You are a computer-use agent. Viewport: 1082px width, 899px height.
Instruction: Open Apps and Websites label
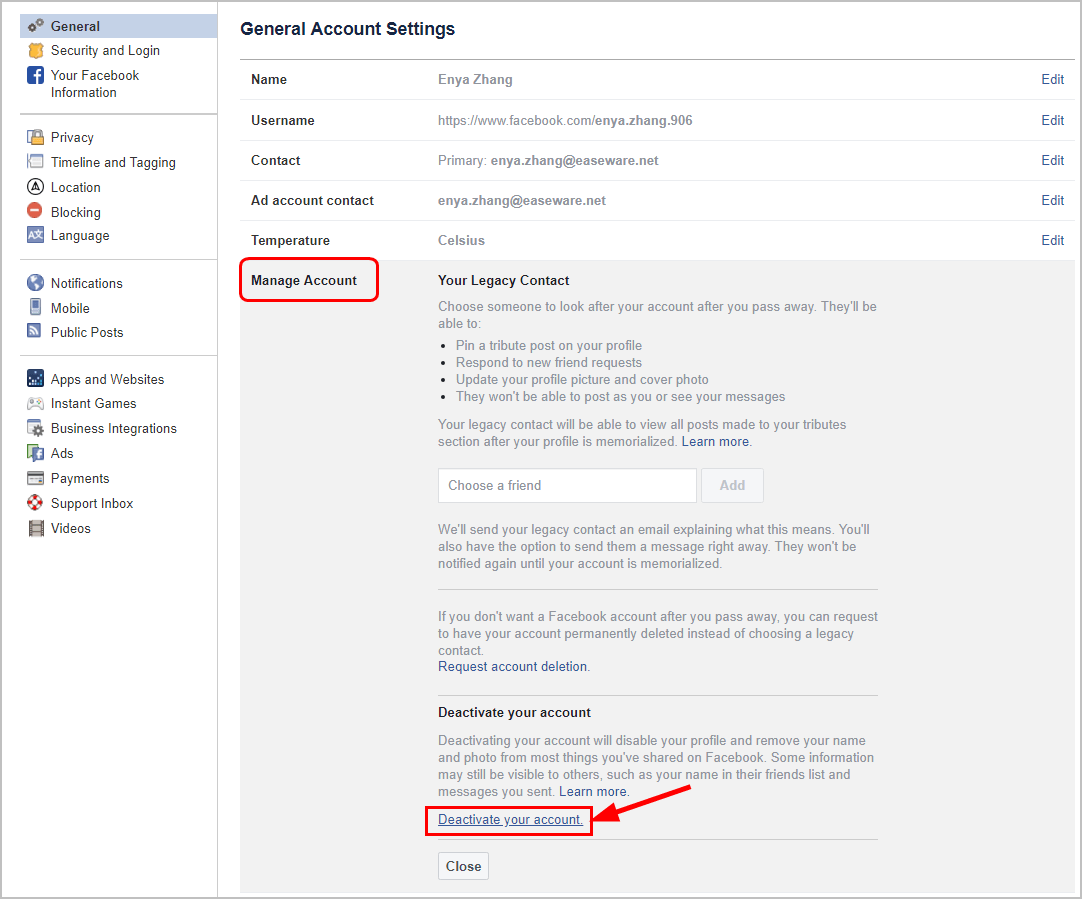107,379
